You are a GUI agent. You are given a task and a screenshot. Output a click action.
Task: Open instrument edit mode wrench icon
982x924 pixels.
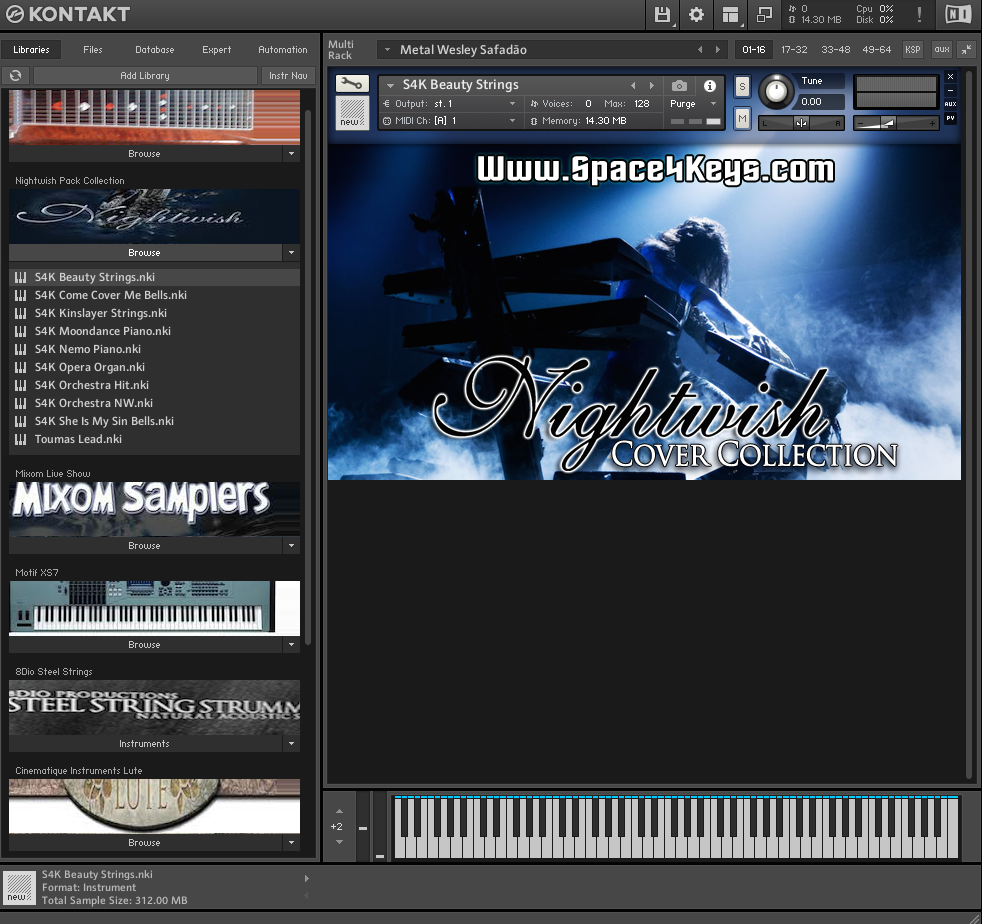[x=352, y=83]
